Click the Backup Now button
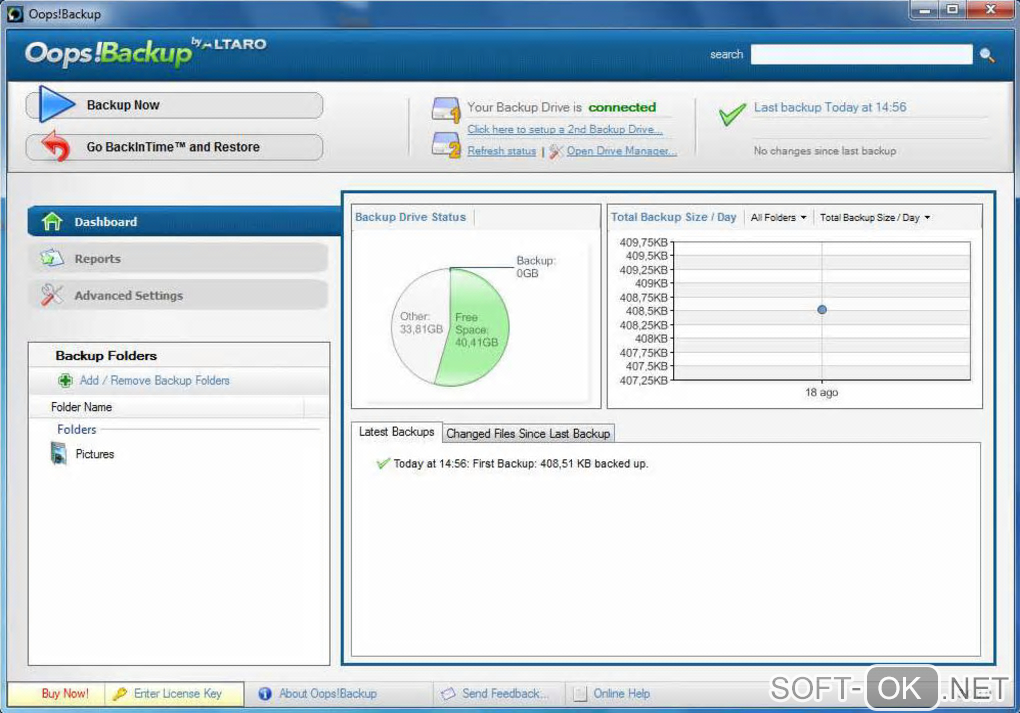This screenshot has height=713, width=1020. (174, 105)
